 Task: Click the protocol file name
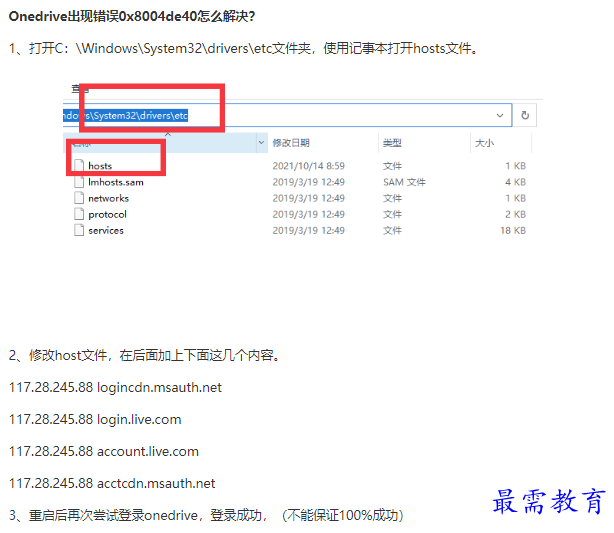(108, 215)
